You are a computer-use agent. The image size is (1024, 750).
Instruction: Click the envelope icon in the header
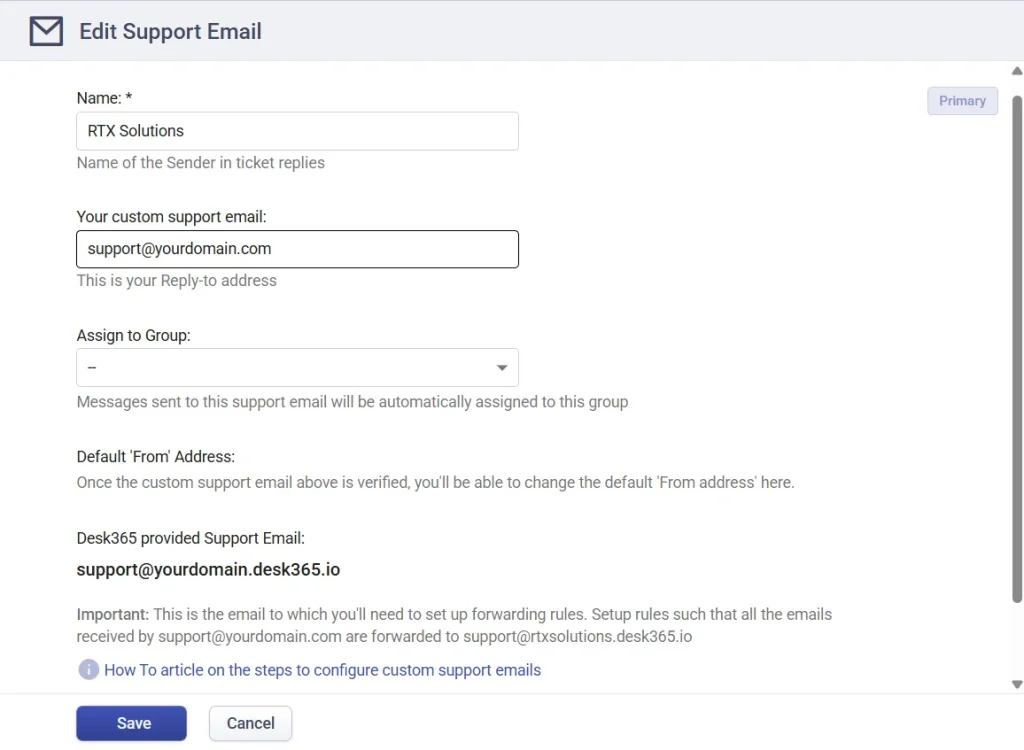(x=45, y=31)
